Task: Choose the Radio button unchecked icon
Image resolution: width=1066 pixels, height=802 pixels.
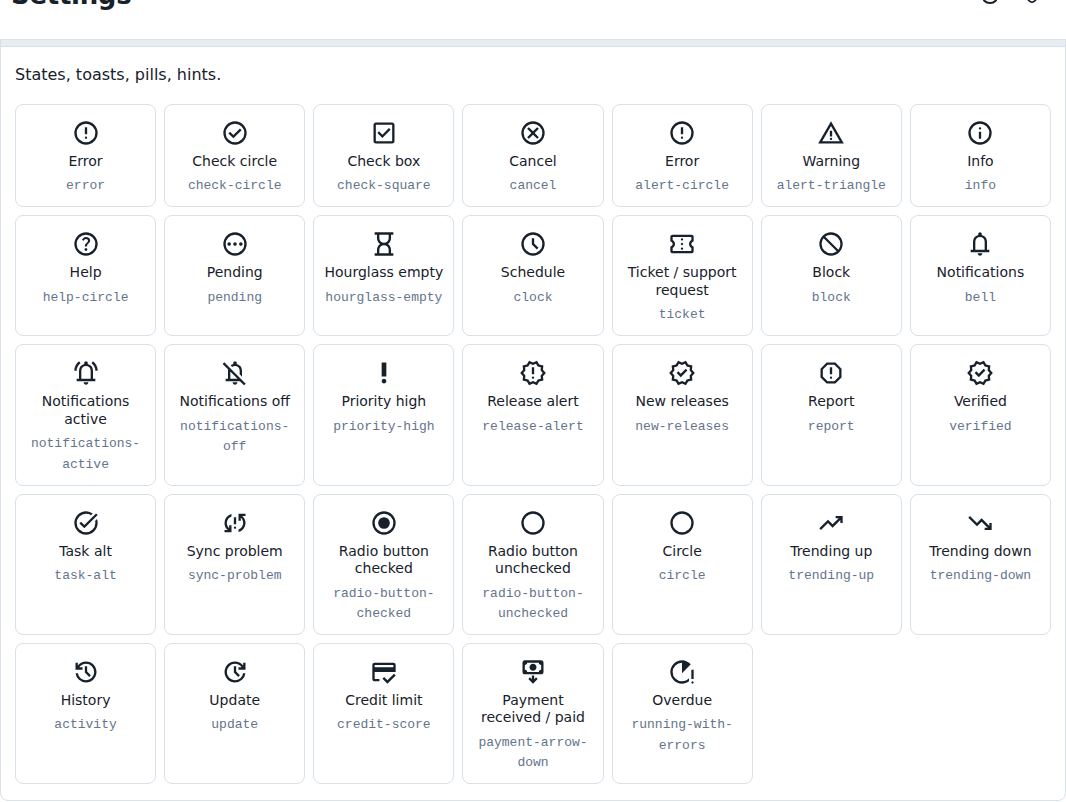Action: pyautogui.click(x=533, y=523)
